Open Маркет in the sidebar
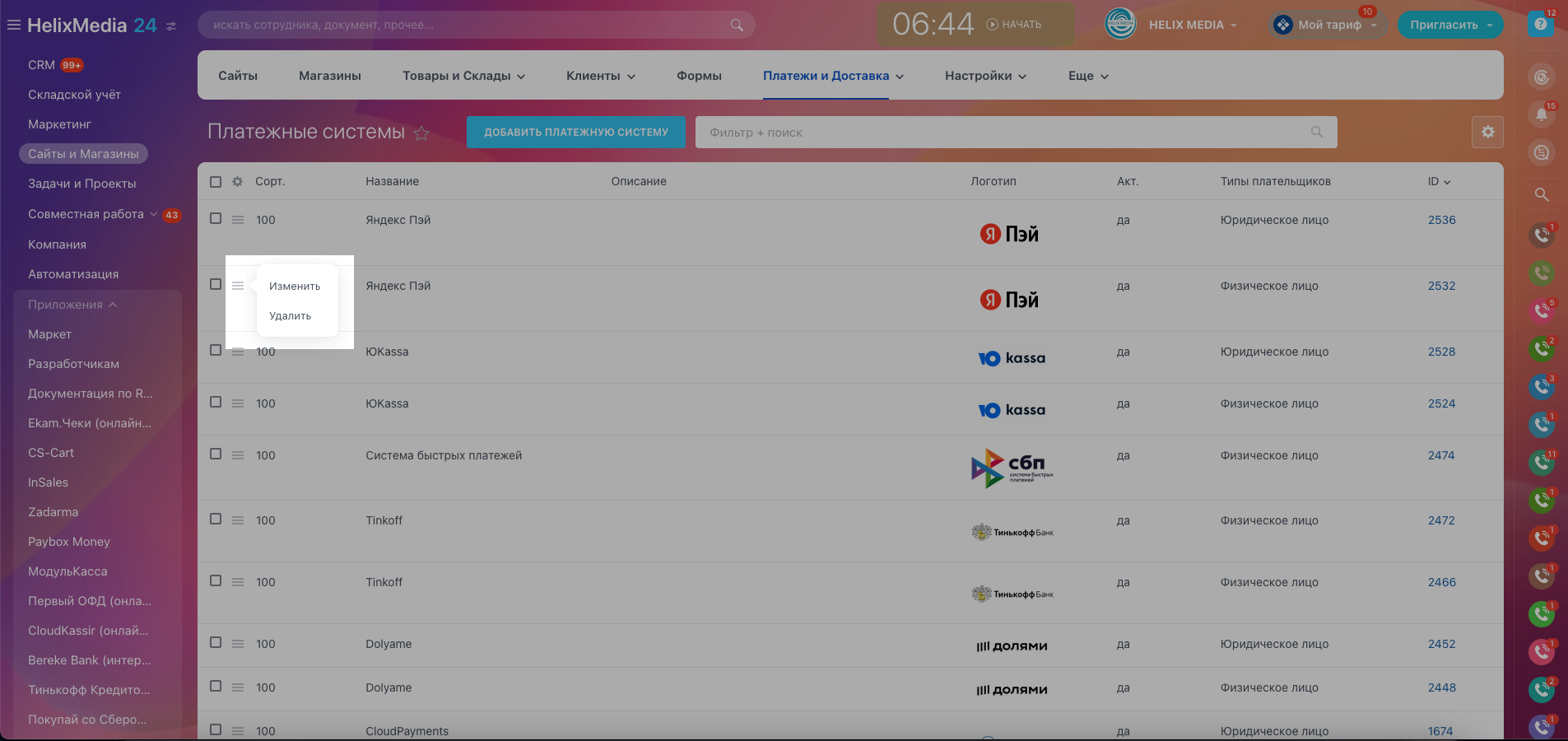The image size is (1568, 741). [50, 334]
